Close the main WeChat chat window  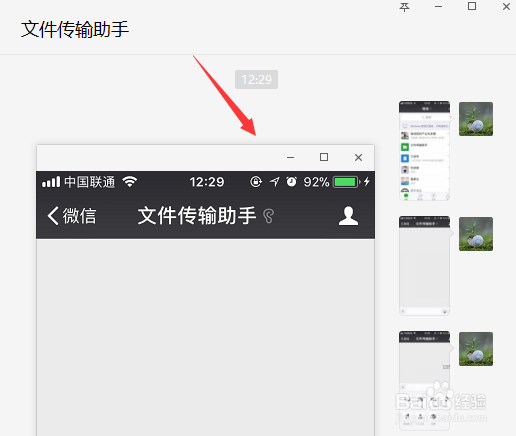click(x=506, y=6)
